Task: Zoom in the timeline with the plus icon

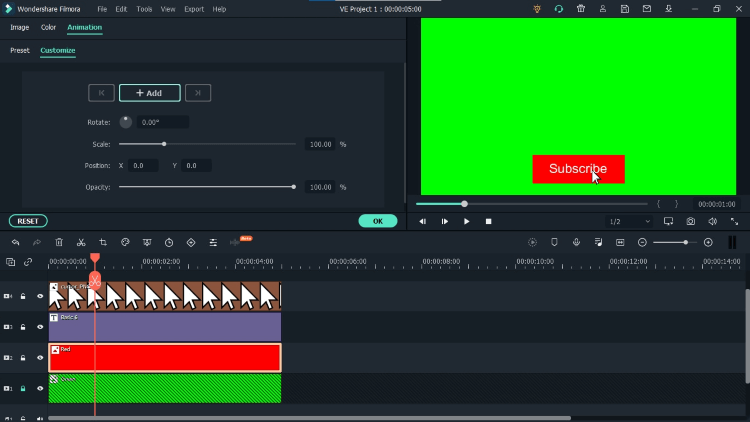Action: [x=708, y=243]
